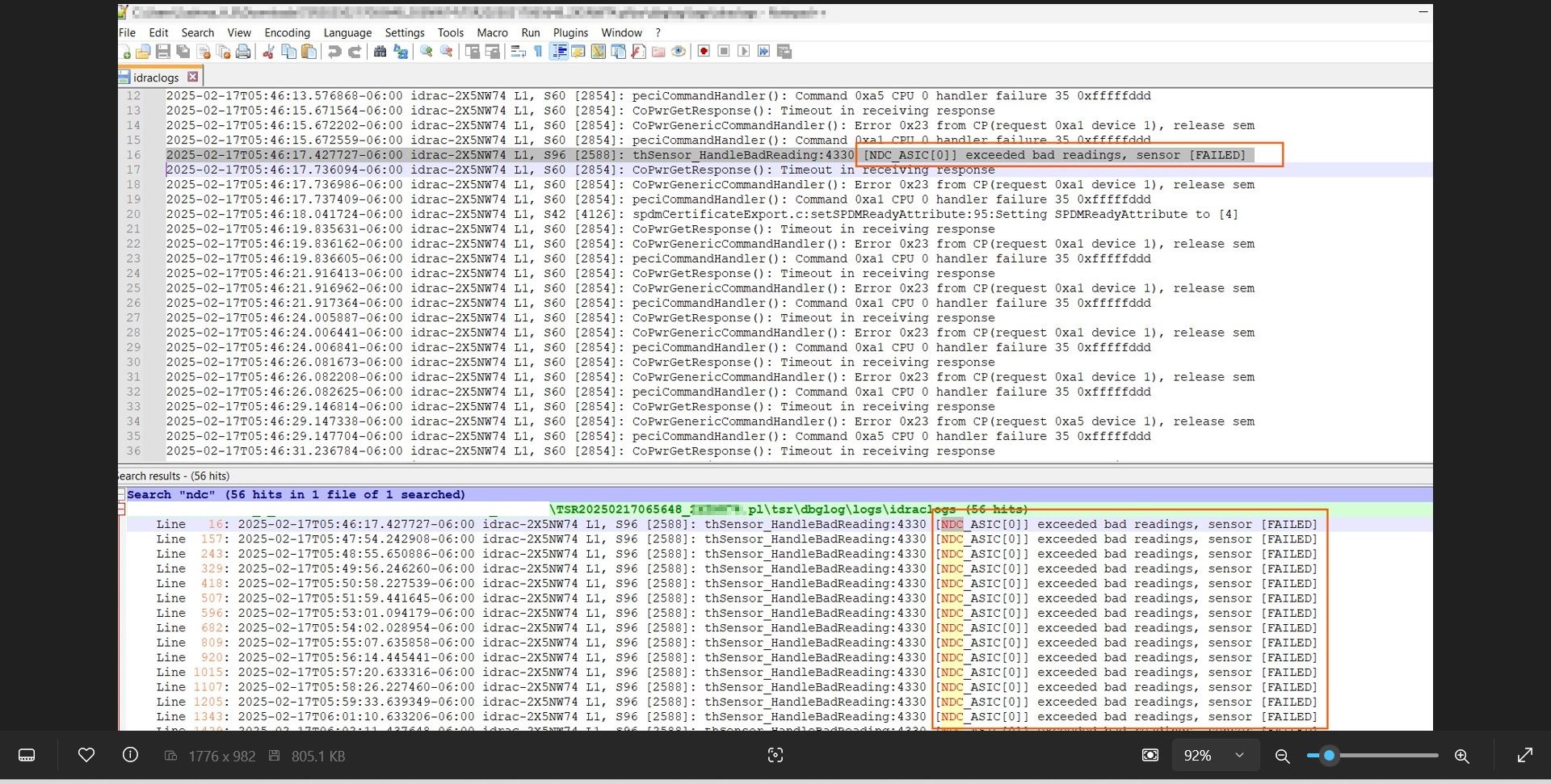Print the document via the printer icon
Image resolution: width=1551 pixels, height=784 pixels.
click(242, 51)
